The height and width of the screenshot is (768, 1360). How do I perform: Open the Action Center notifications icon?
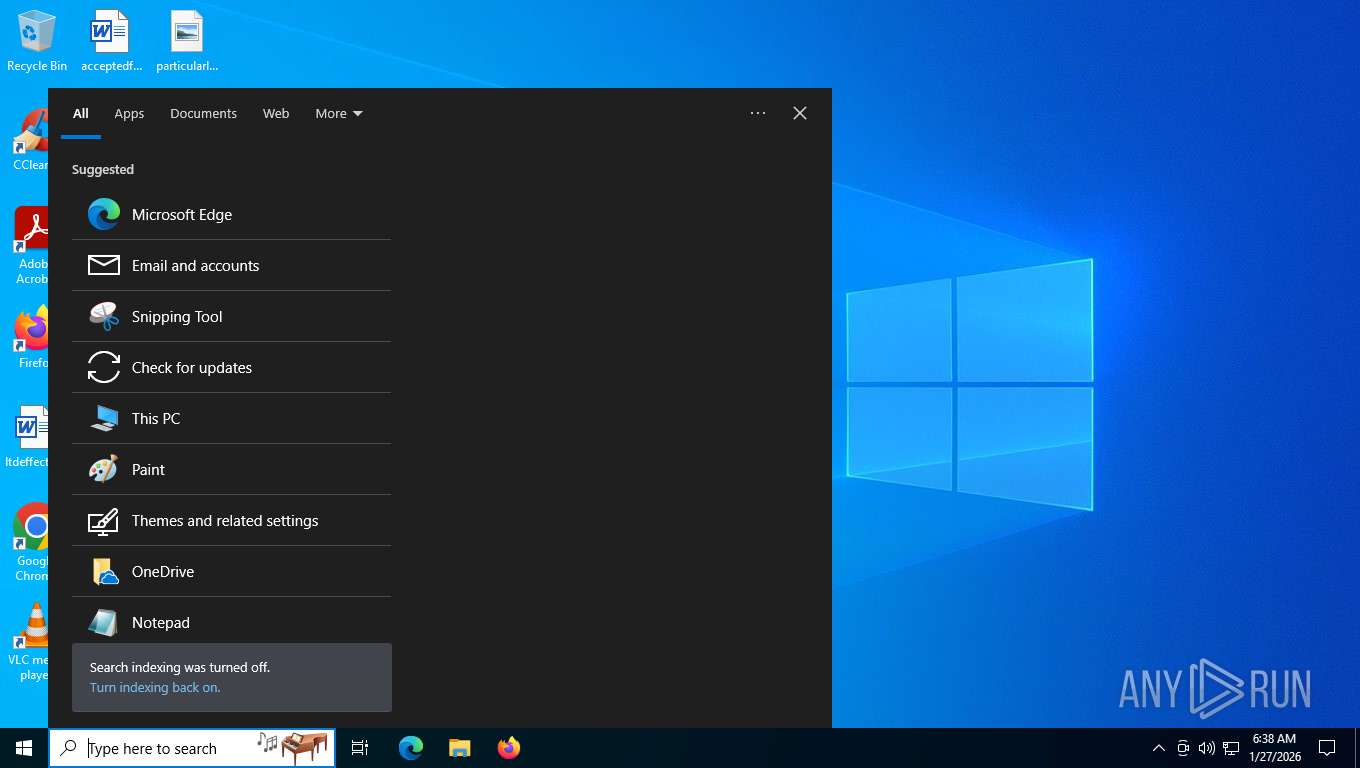(x=1327, y=748)
